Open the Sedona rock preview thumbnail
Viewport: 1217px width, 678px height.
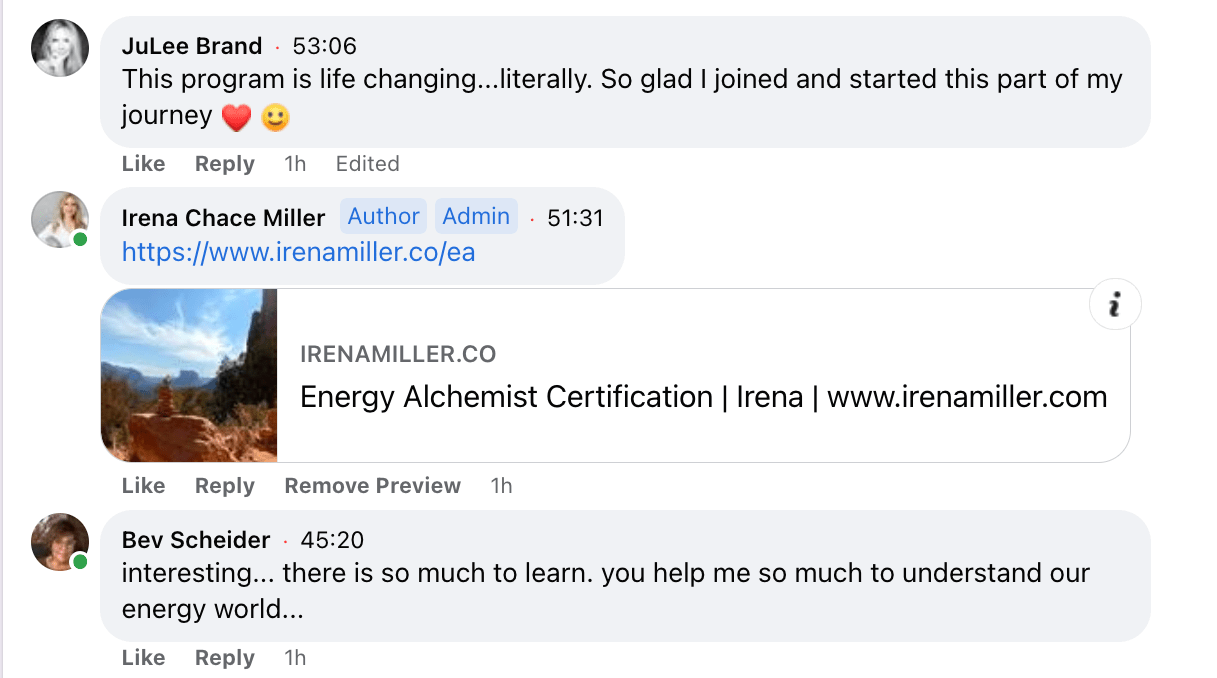[189, 375]
